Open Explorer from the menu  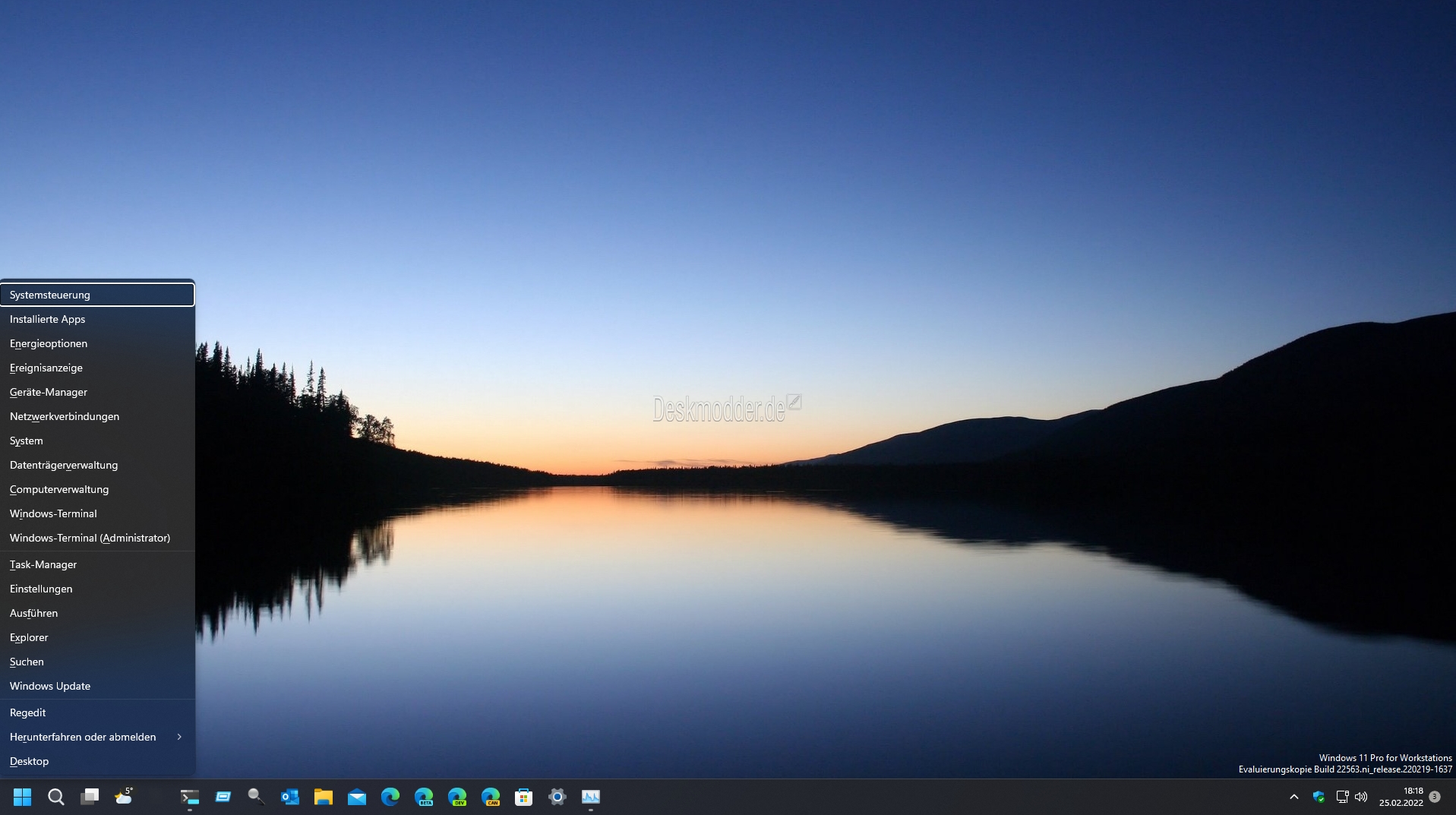click(97, 637)
